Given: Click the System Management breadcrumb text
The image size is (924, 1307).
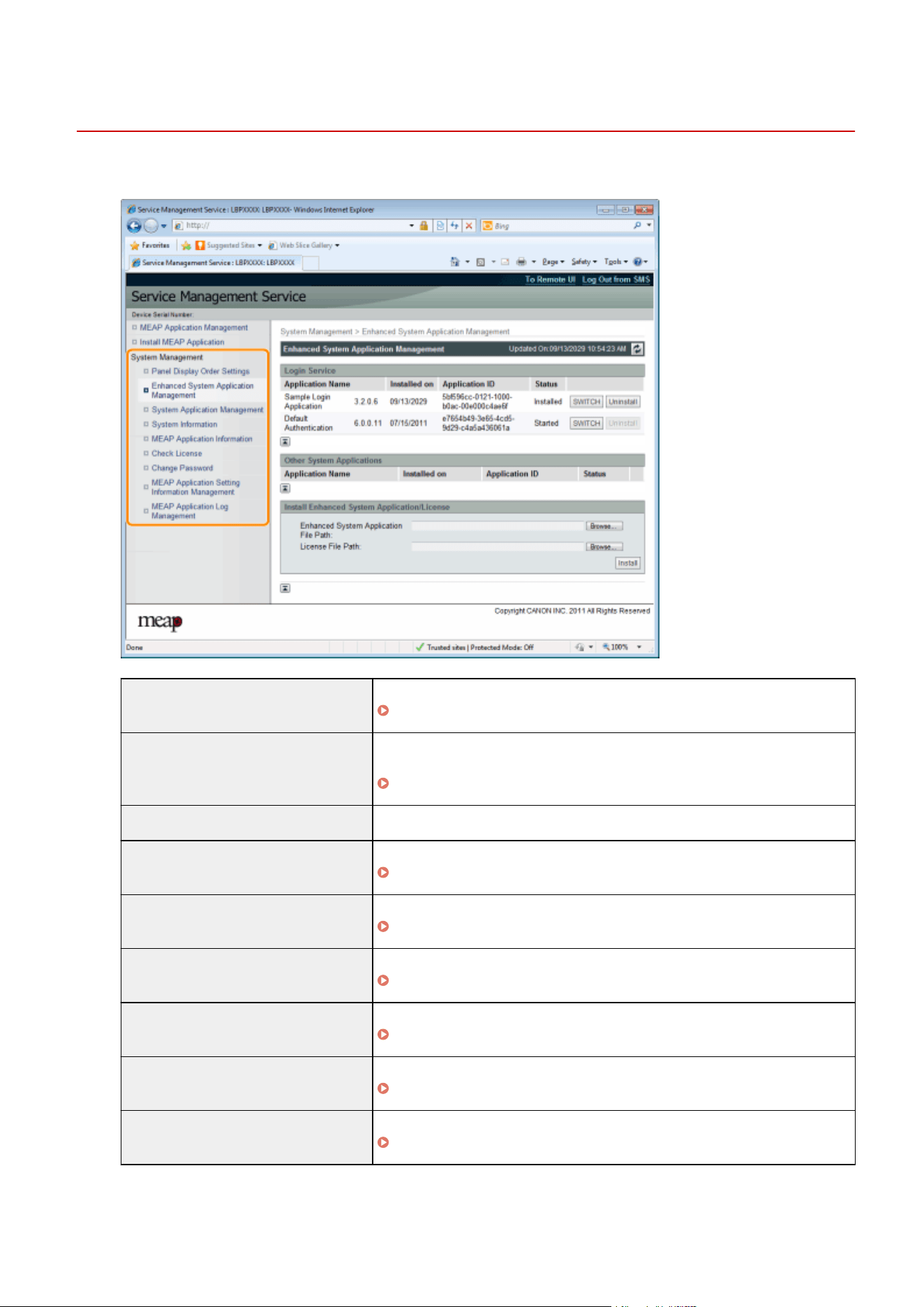Looking at the screenshot, I should (316, 332).
